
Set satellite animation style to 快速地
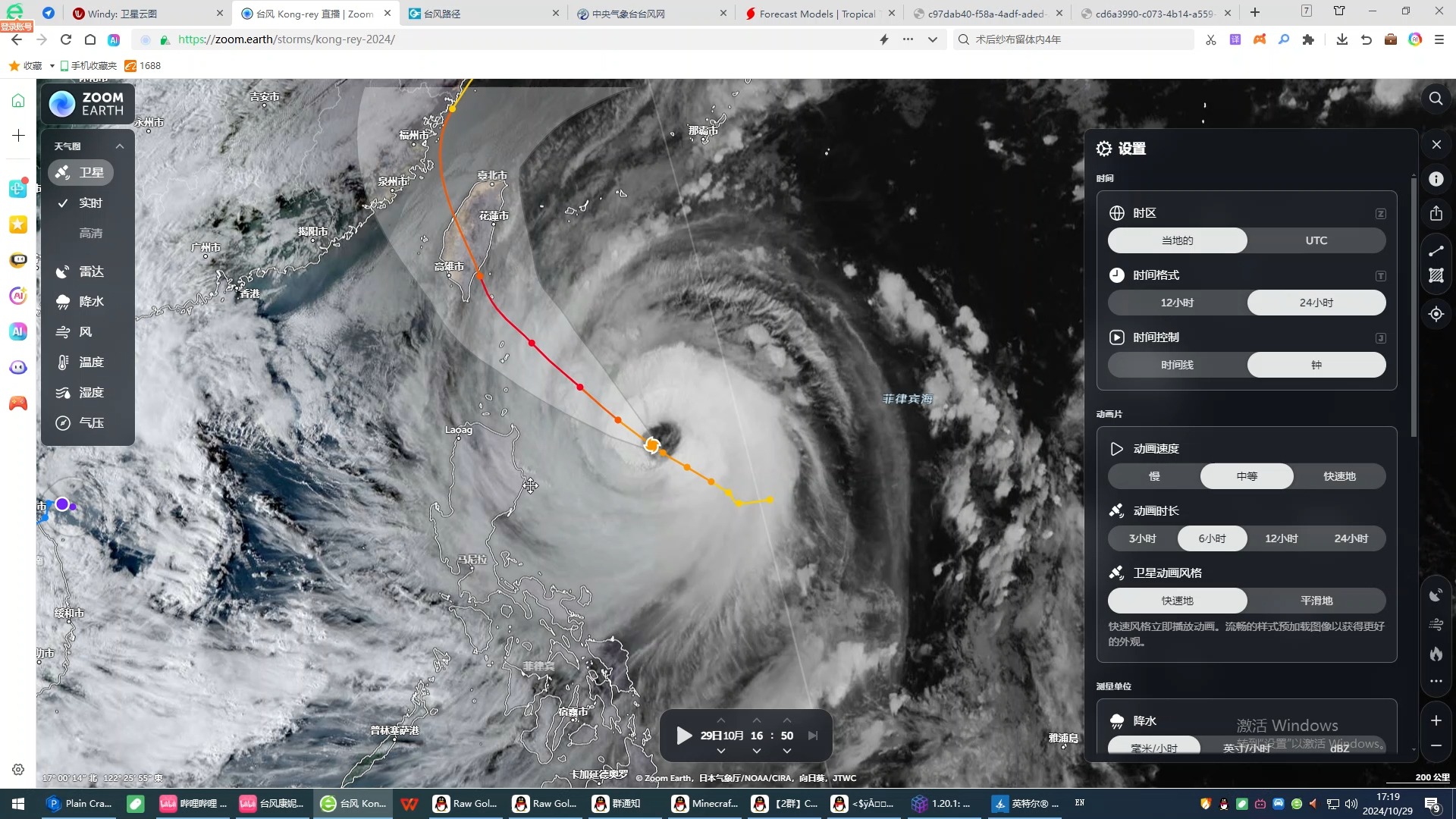(x=1177, y=601)
